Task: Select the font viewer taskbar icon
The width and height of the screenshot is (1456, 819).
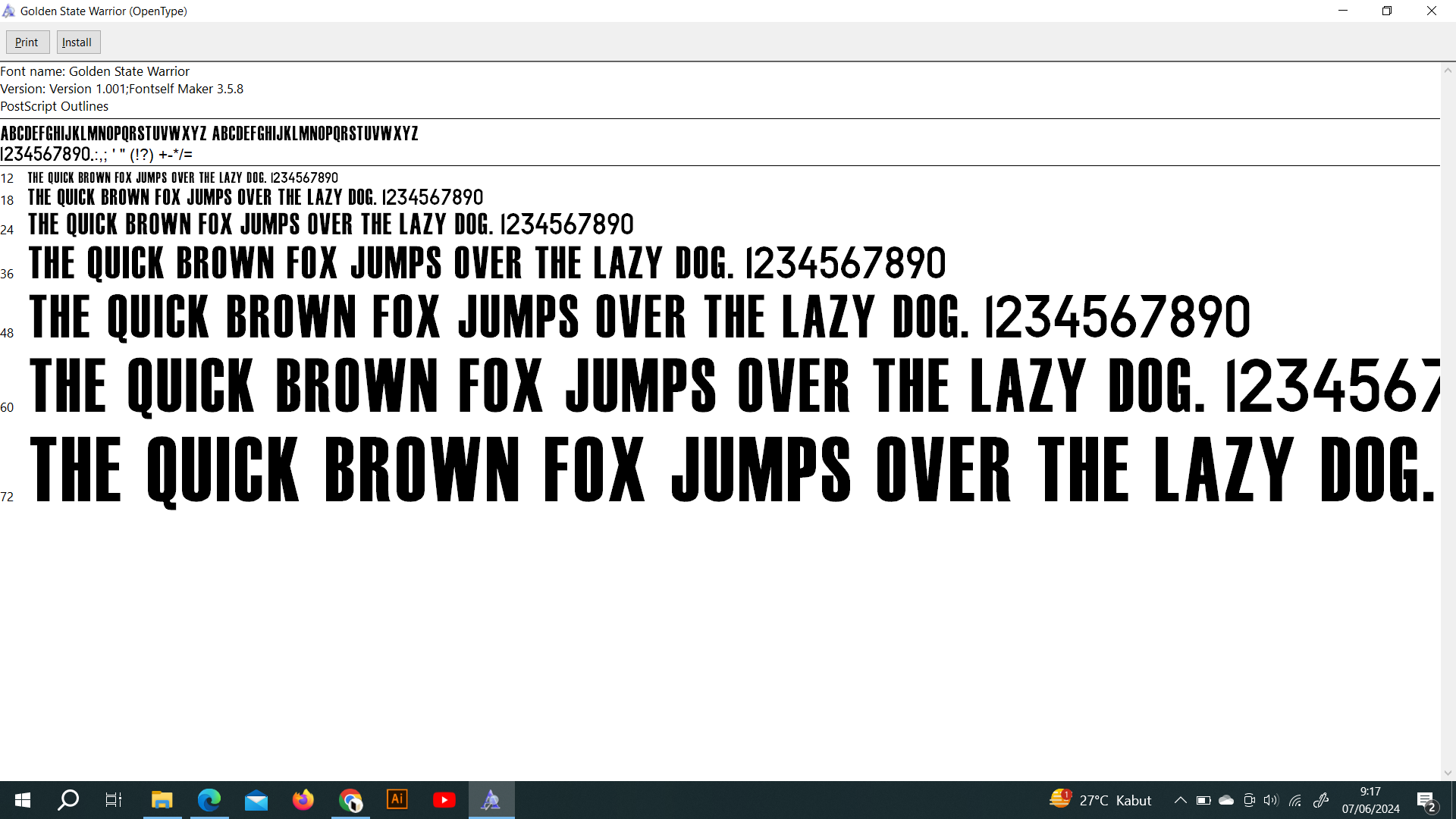Action: (491, 800)
